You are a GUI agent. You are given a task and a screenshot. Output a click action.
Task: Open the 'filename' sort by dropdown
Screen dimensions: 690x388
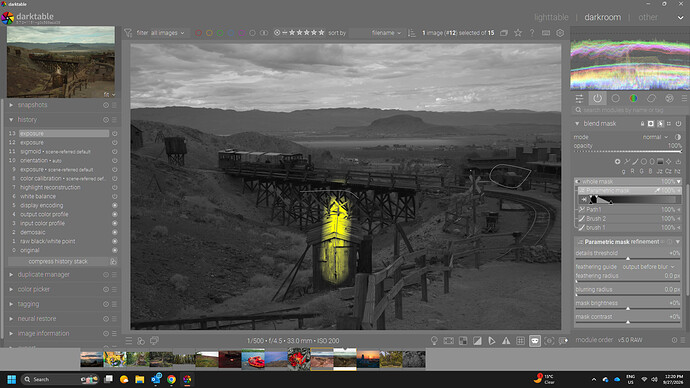[386, 33]
